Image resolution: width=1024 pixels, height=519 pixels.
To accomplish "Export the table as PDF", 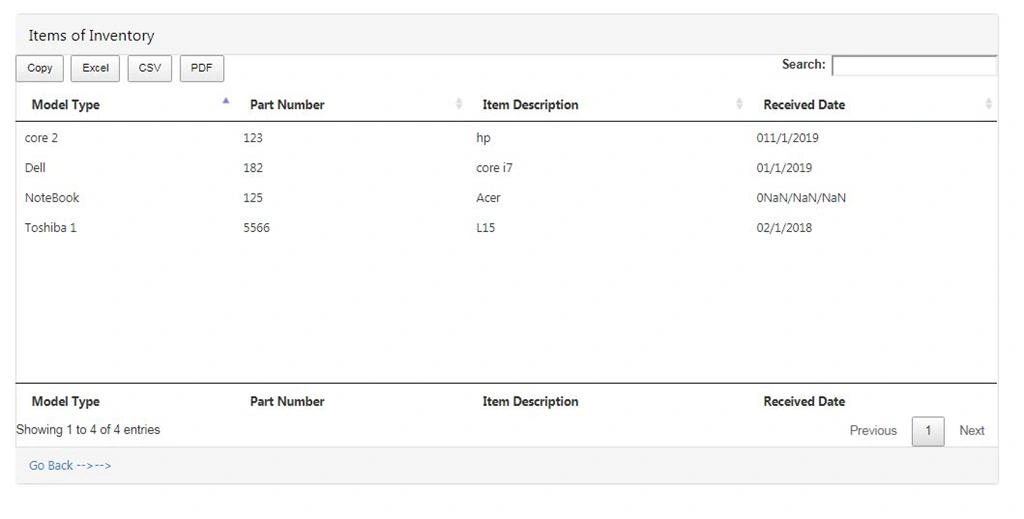I will (202, 69).
